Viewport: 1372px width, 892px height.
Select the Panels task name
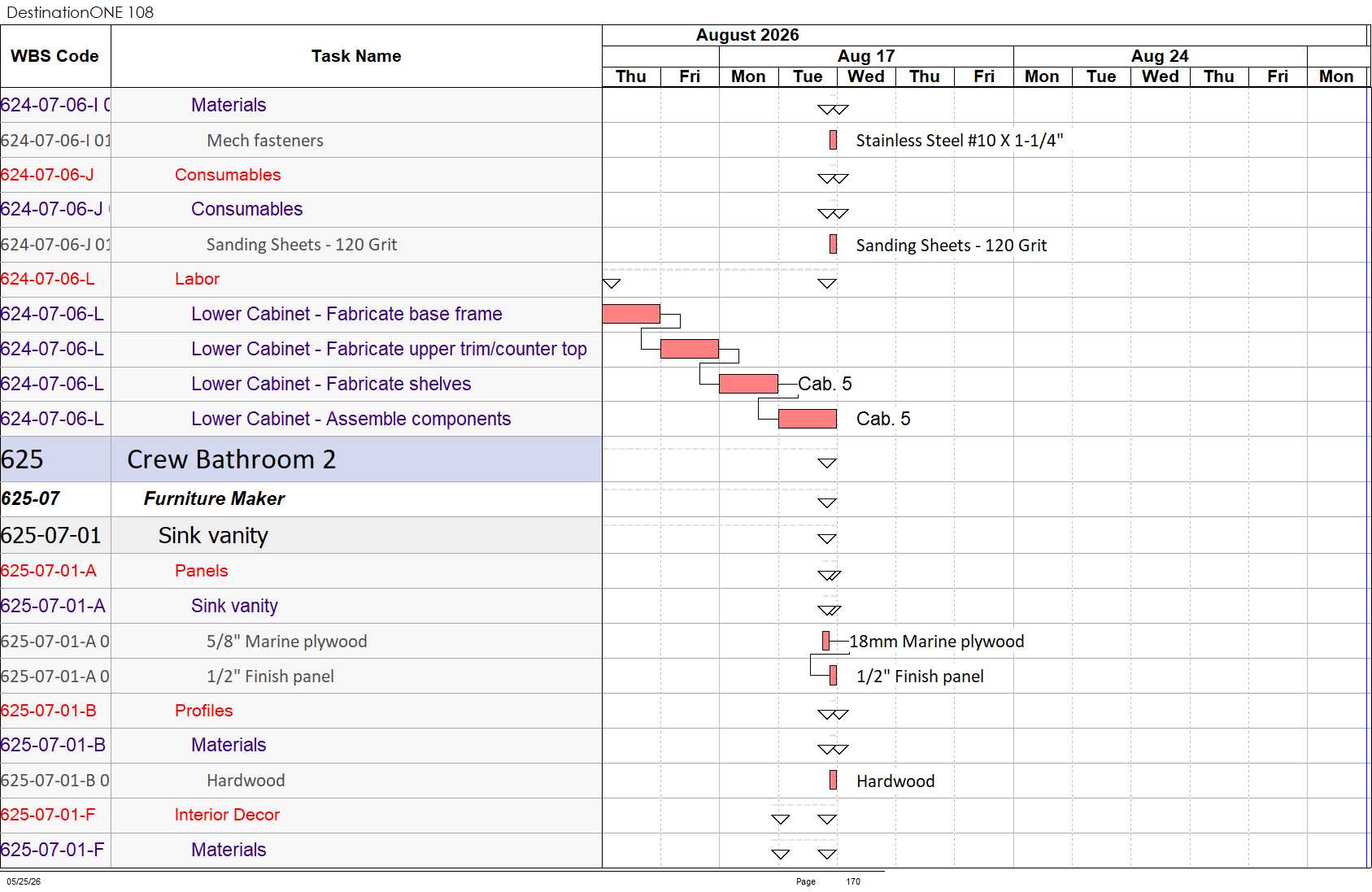point(201,571)
